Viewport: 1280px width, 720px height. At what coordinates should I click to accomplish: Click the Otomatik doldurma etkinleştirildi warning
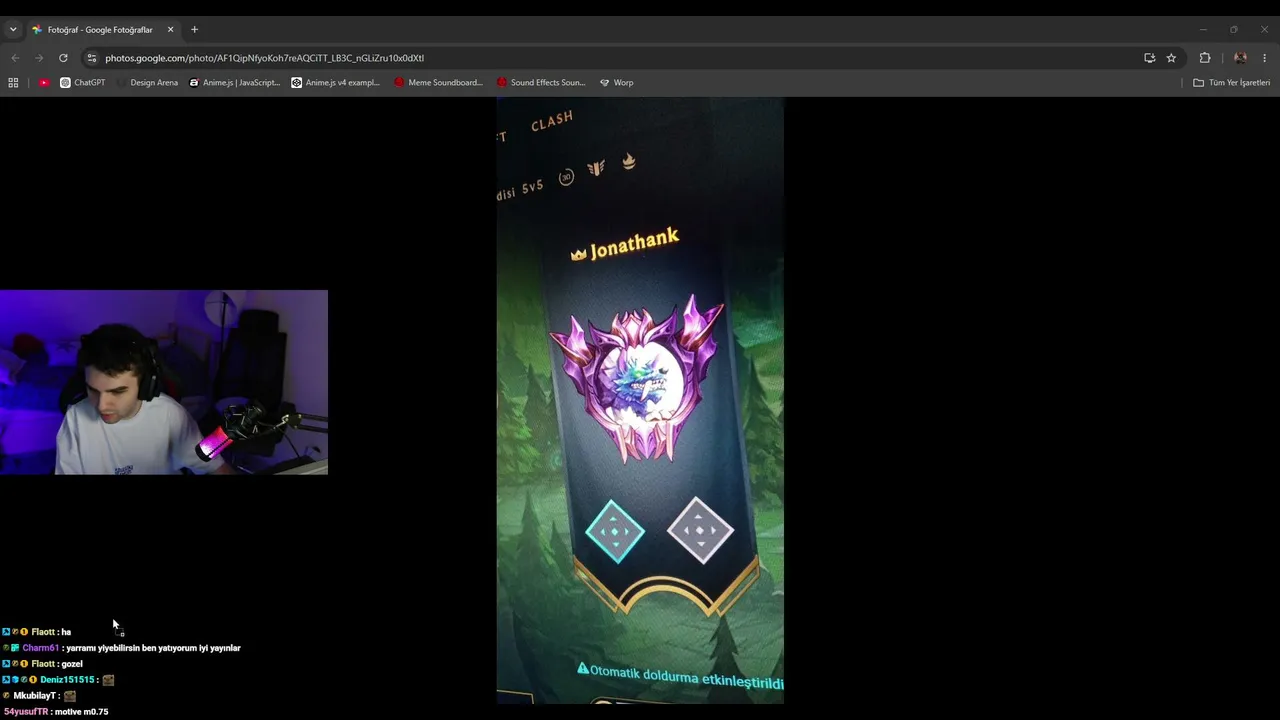point(681,676)
